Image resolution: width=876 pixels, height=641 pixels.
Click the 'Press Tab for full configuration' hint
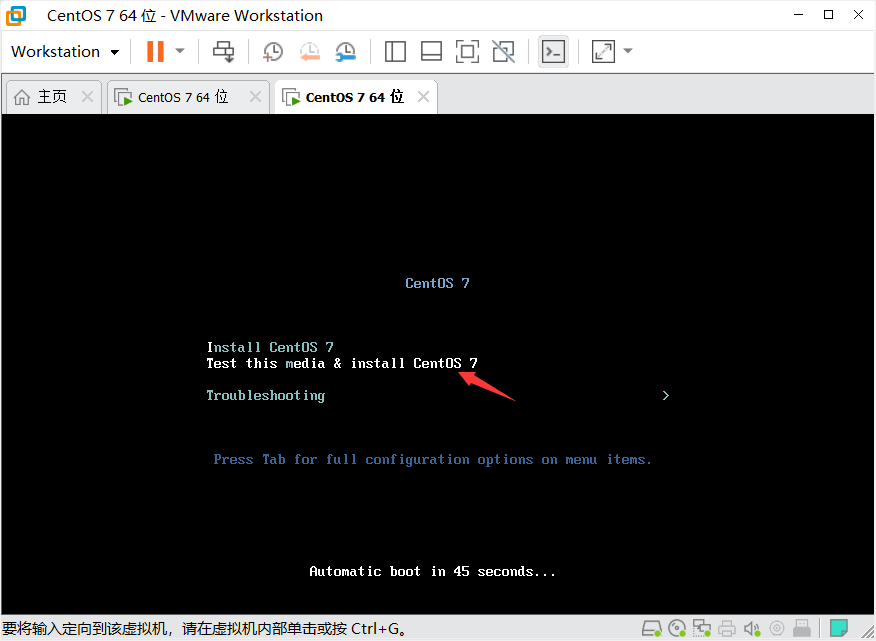[x=432, y=460]
